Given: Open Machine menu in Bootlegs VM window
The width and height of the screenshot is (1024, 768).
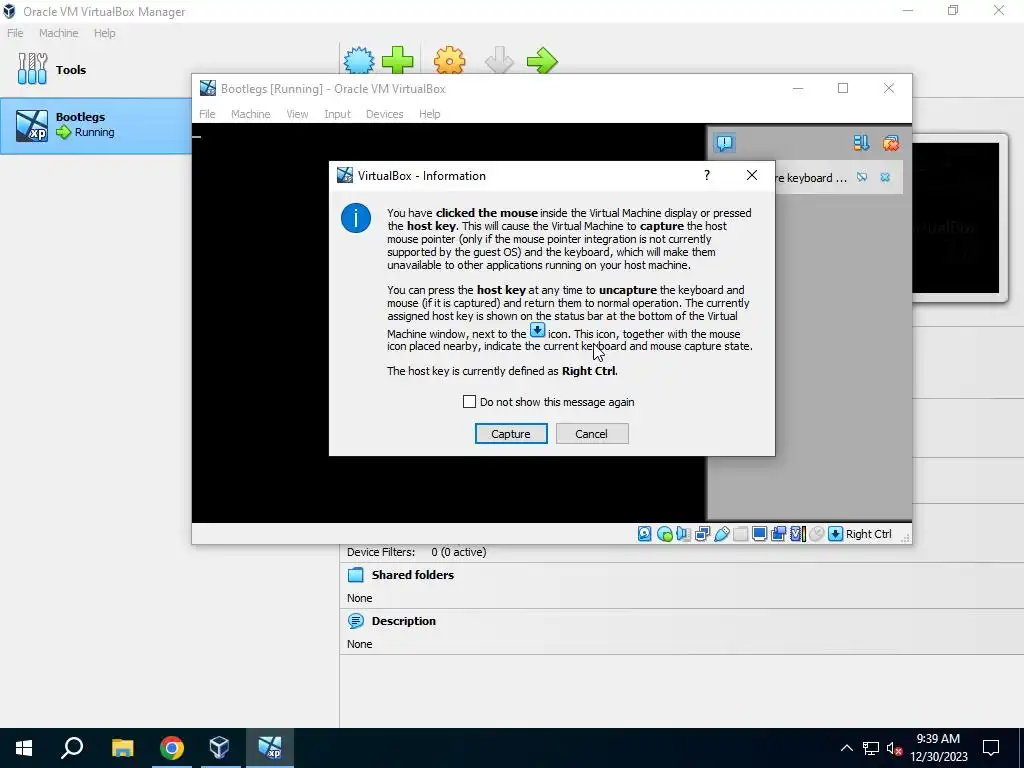Looking at the screenshot, I should coord(250,114).
